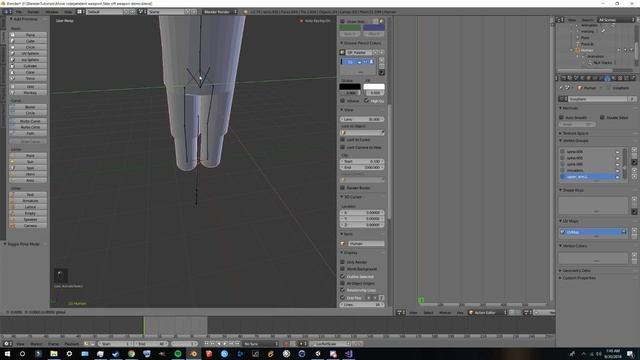Add a Monkey mesh primitive

coord(28,93)
